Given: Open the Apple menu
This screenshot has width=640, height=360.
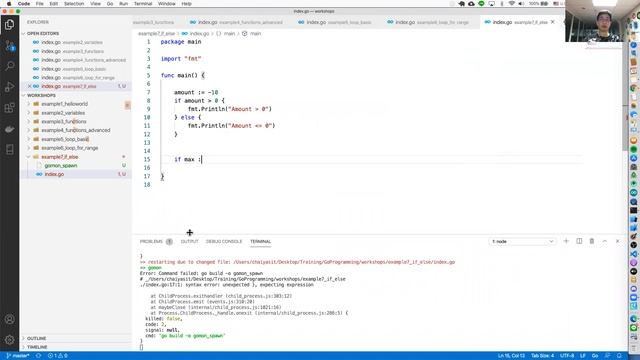Looking at the screenshot, I should coord(9,4).
